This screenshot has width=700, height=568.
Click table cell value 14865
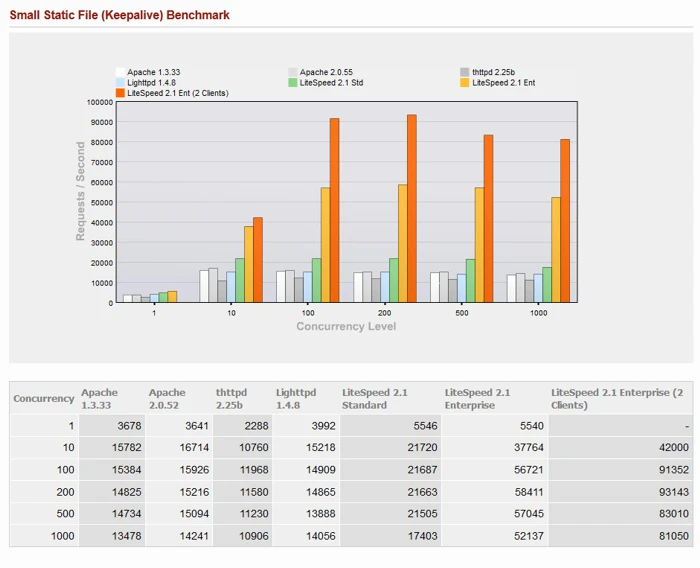tap(321, 492)
